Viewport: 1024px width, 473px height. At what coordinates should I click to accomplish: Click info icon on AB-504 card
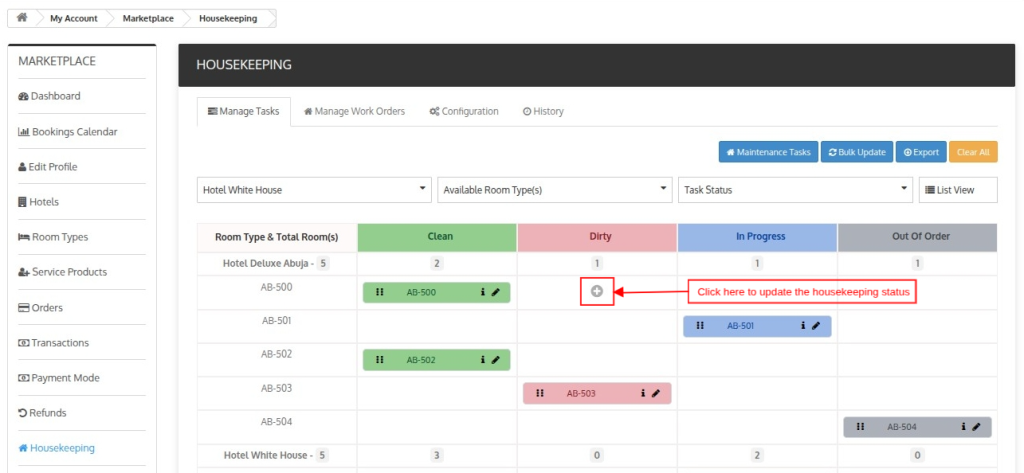pos(963,427)
